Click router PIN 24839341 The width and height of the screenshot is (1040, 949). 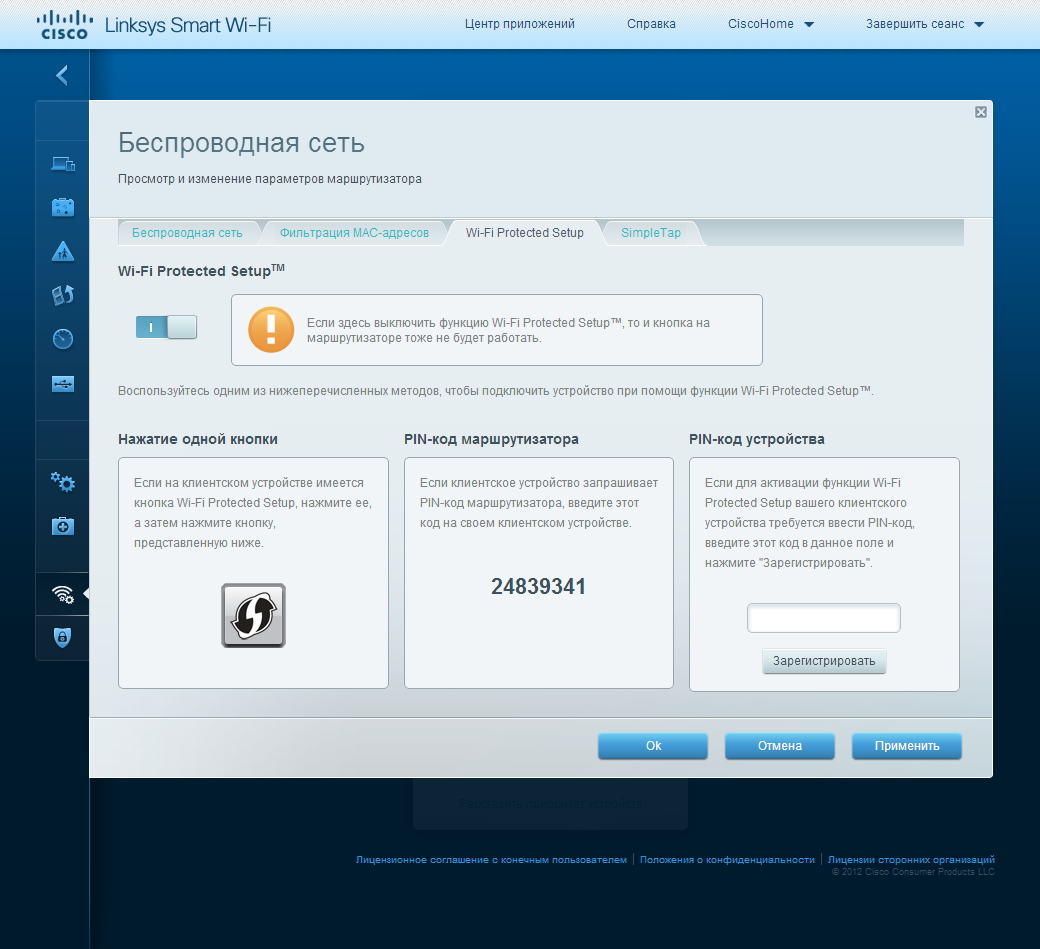pyautogui.click(x=538, y=586)
